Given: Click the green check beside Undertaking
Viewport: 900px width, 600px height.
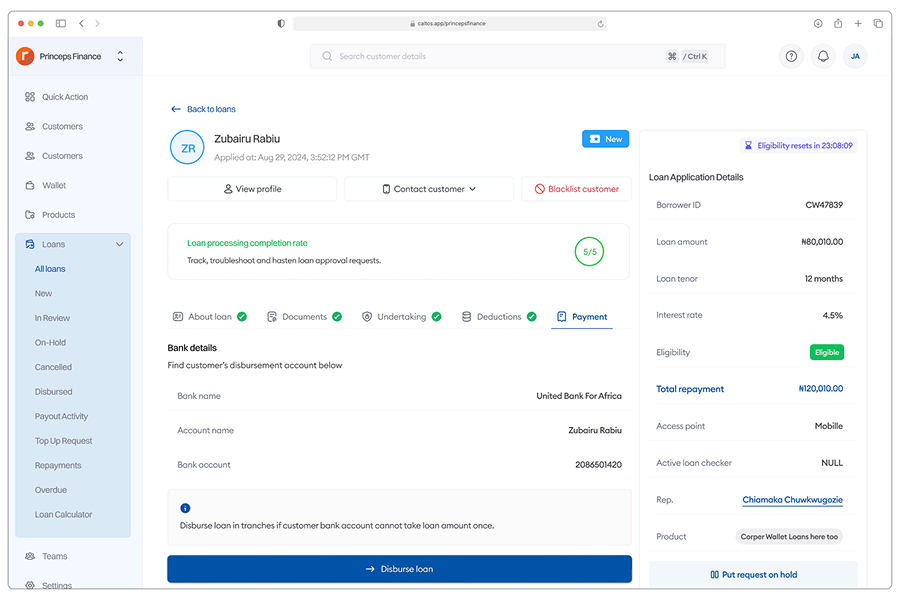Looking at the screenshot, I should [436, 317].
